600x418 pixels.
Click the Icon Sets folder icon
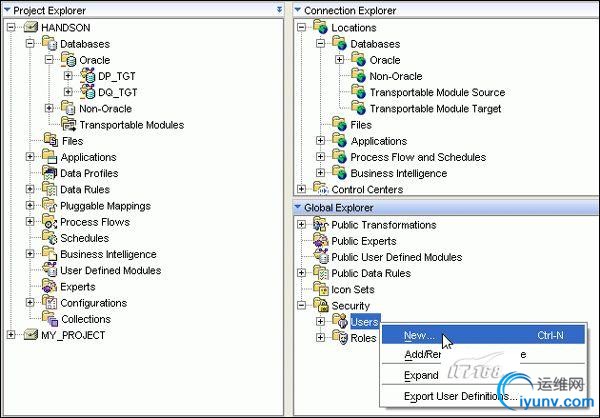point(321,289)
